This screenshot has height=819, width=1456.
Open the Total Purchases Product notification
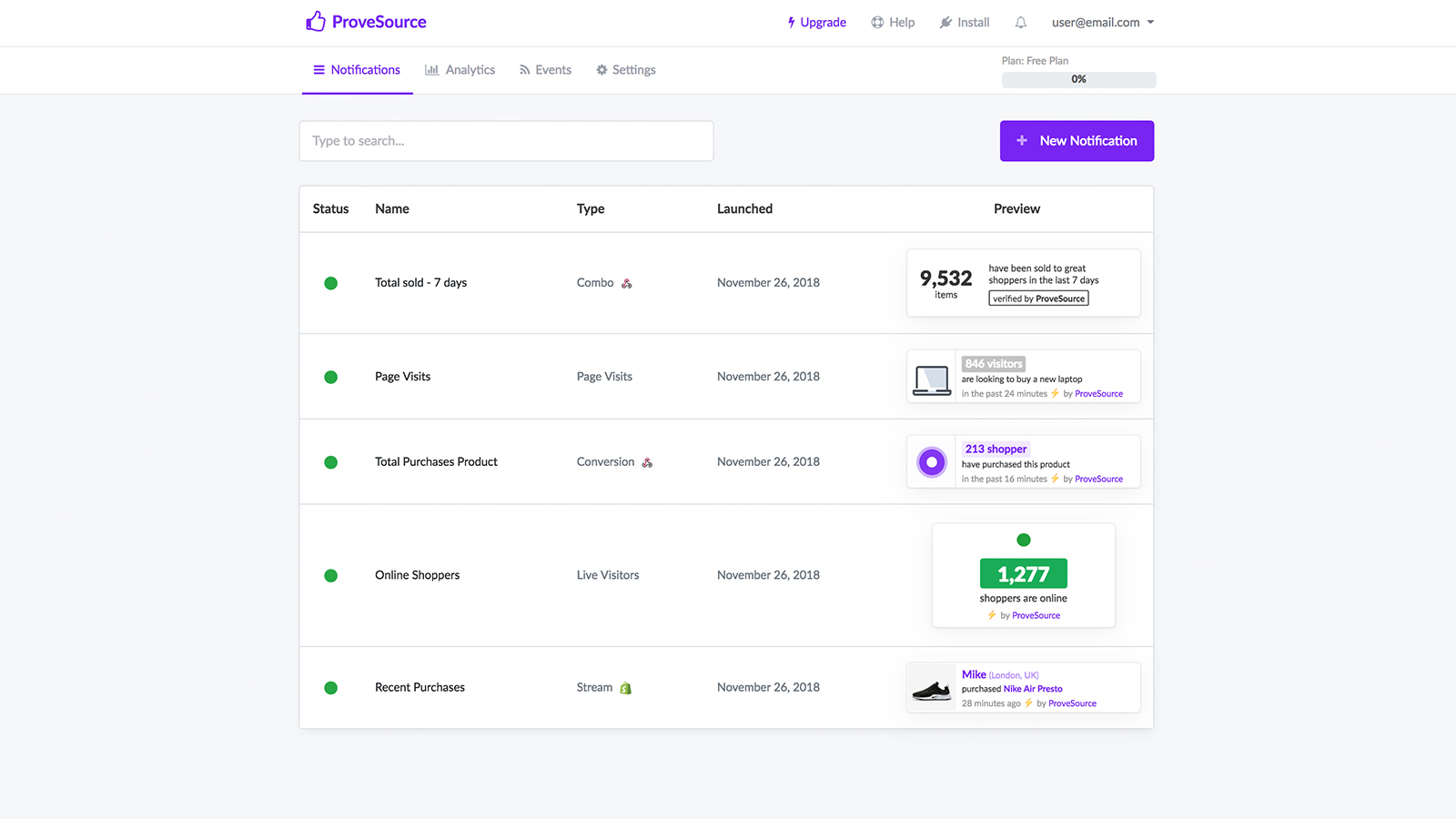pyautogui.click(x=436, y=462)
